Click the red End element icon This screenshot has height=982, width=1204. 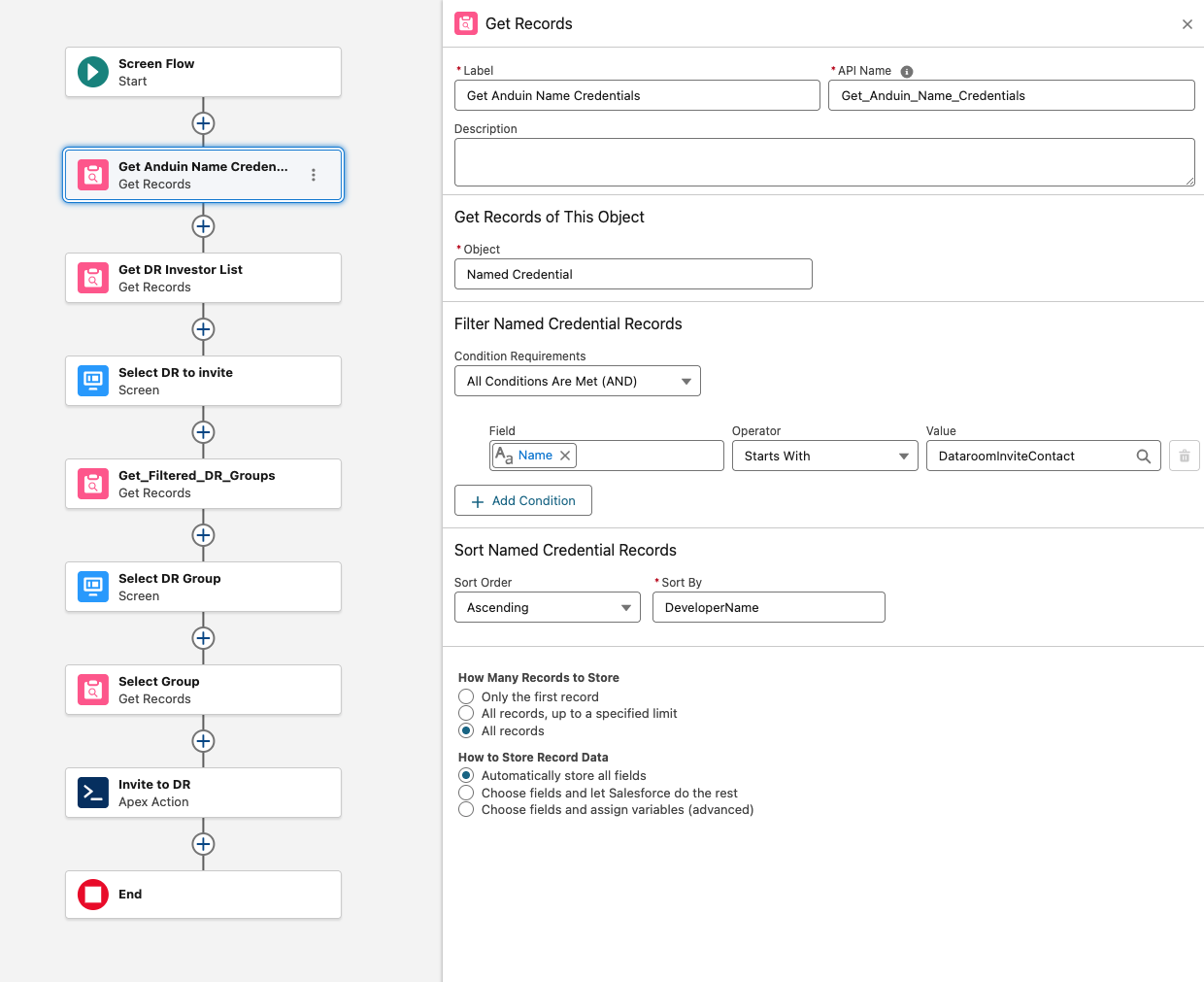click(x=93, y=895)
